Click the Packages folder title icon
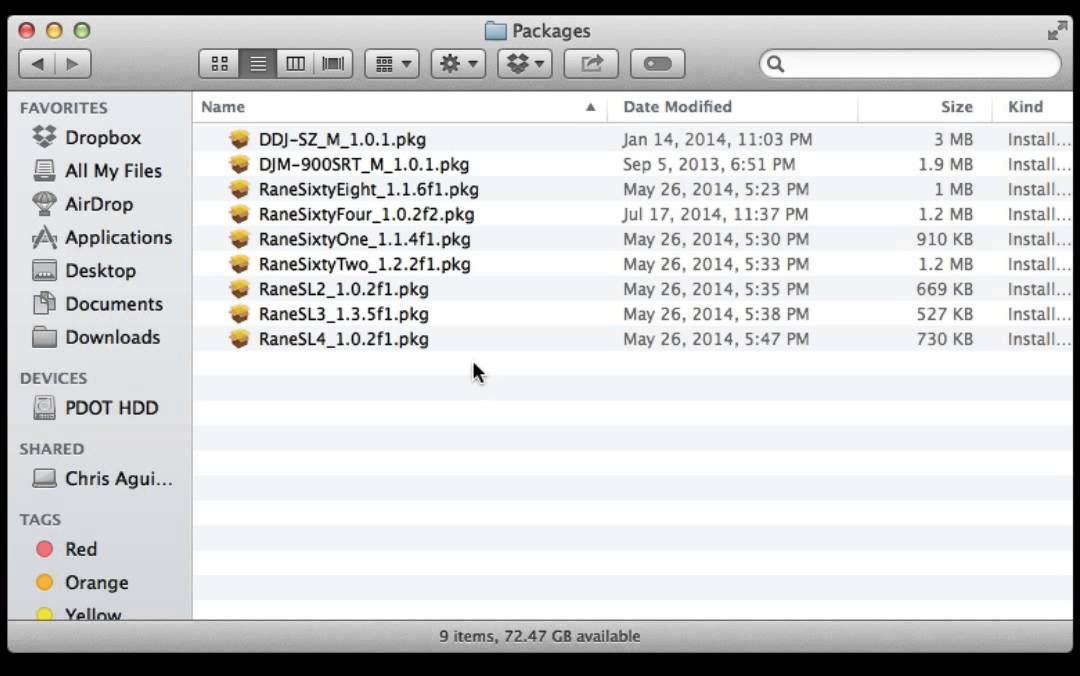 pyautogui.click(x=495, y=30)
